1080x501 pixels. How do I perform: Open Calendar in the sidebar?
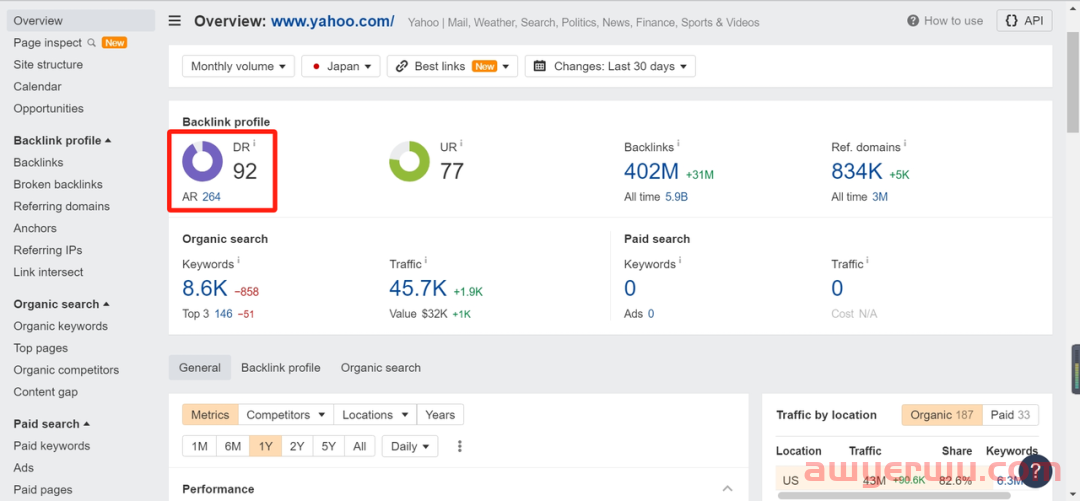pos(37,87)
